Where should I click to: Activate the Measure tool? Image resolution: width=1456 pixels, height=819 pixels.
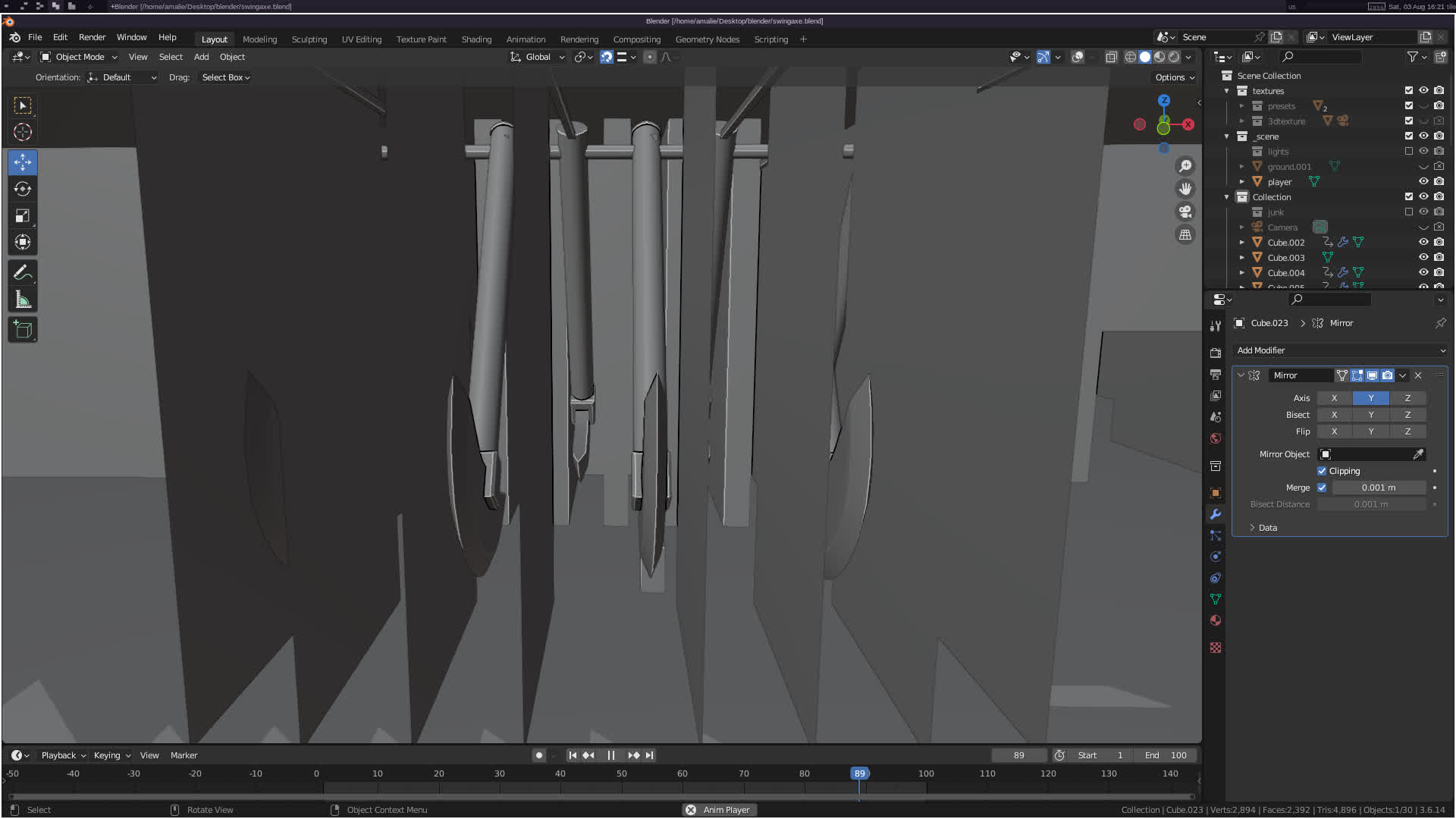coord(23,300)
